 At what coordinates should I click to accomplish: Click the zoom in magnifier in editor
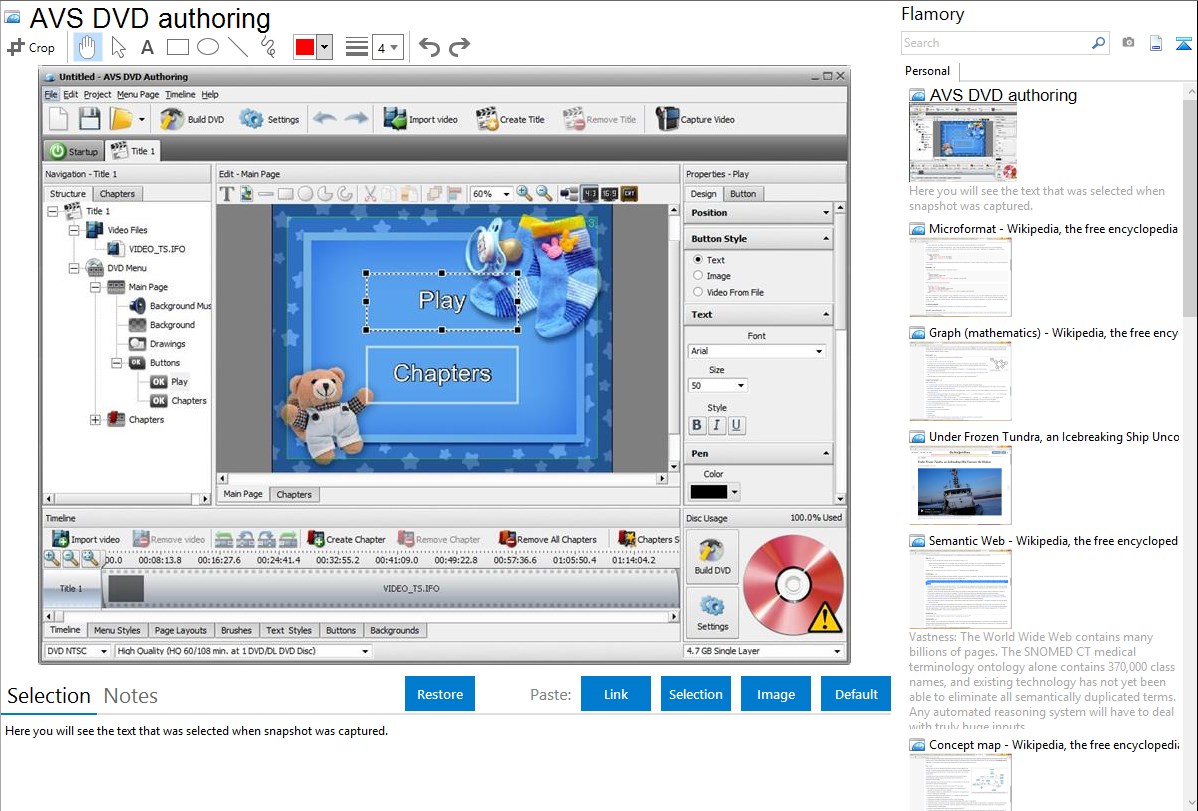[x=524, y=194]
